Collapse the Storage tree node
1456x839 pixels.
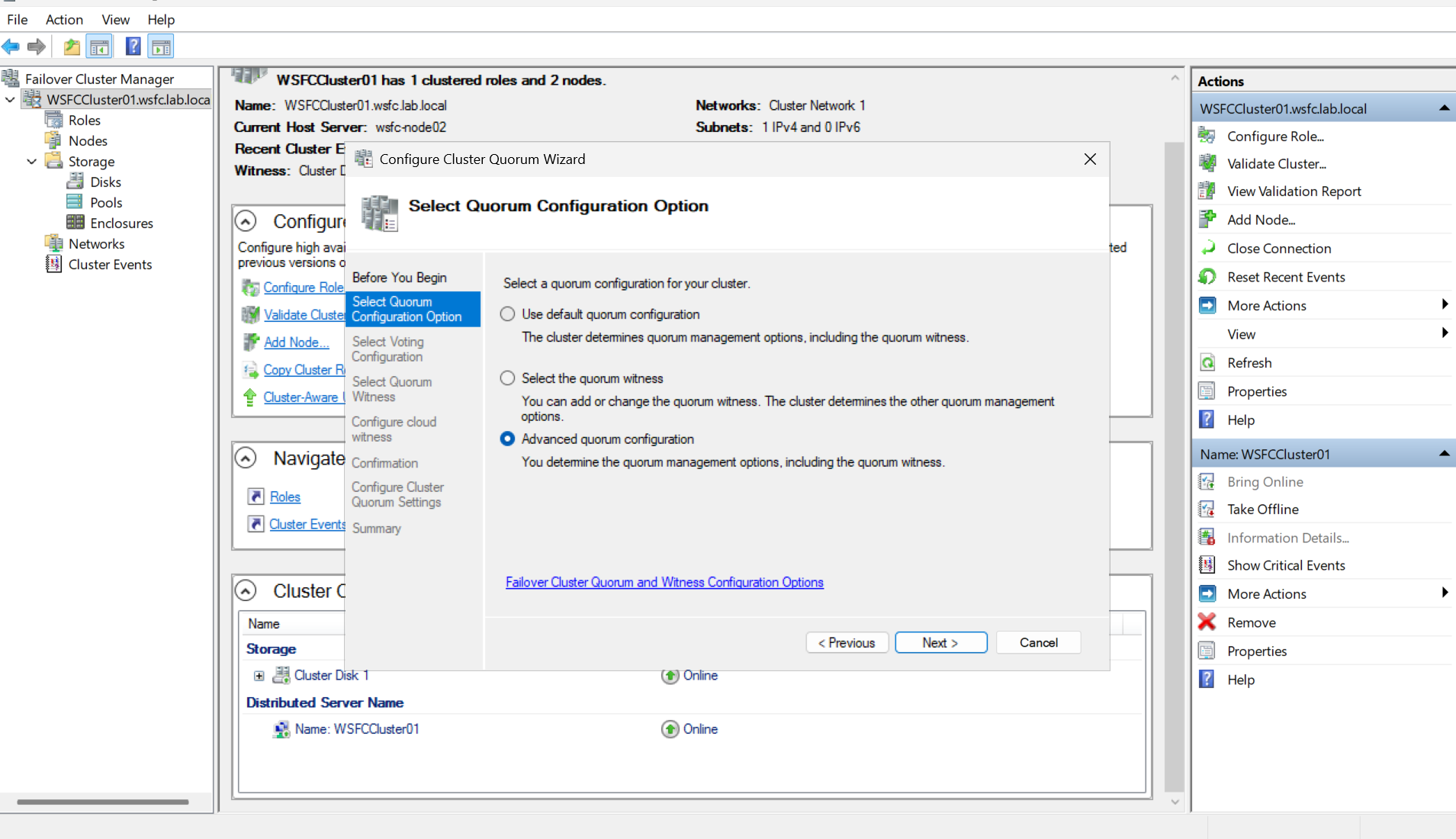coord(31,161)
